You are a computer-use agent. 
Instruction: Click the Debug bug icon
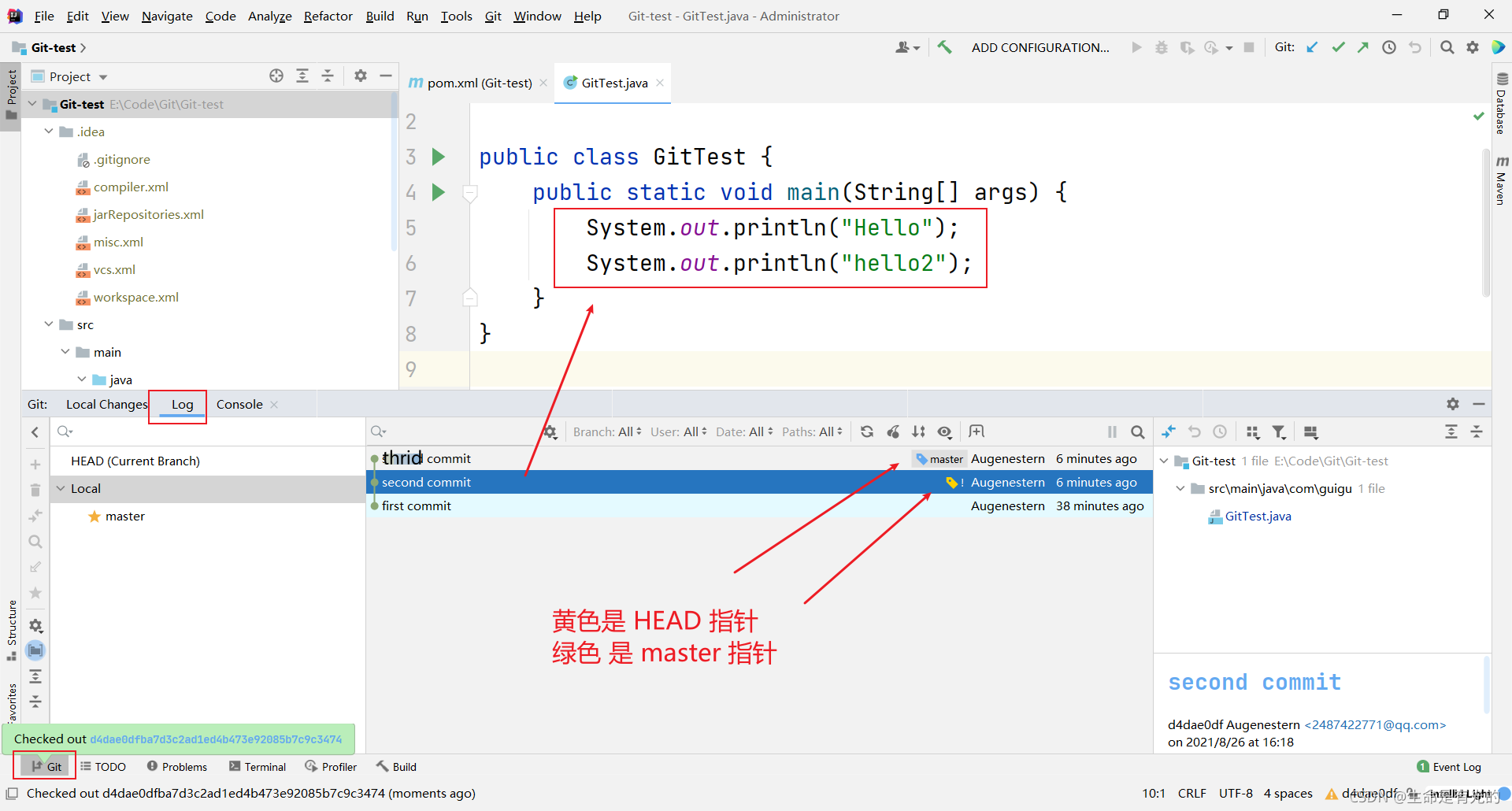point(1162,47)
